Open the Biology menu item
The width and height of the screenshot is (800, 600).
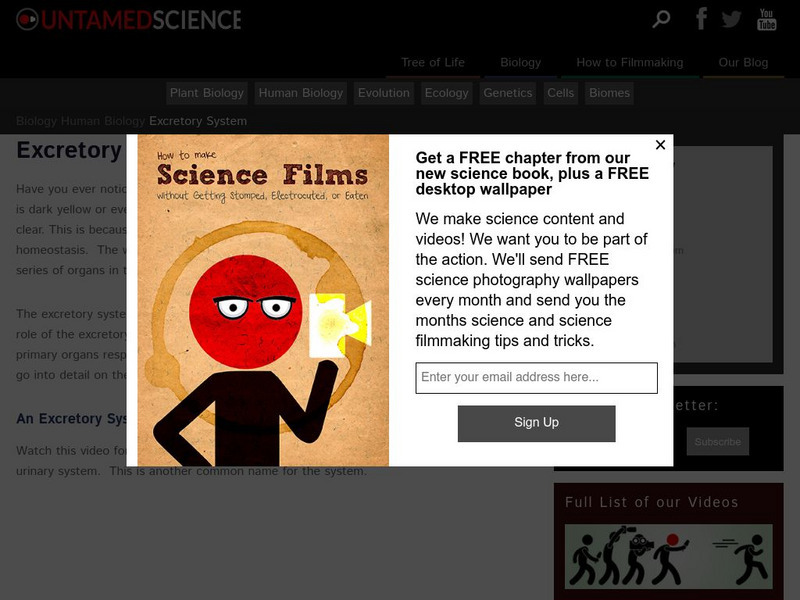click(x=520, y=62)
